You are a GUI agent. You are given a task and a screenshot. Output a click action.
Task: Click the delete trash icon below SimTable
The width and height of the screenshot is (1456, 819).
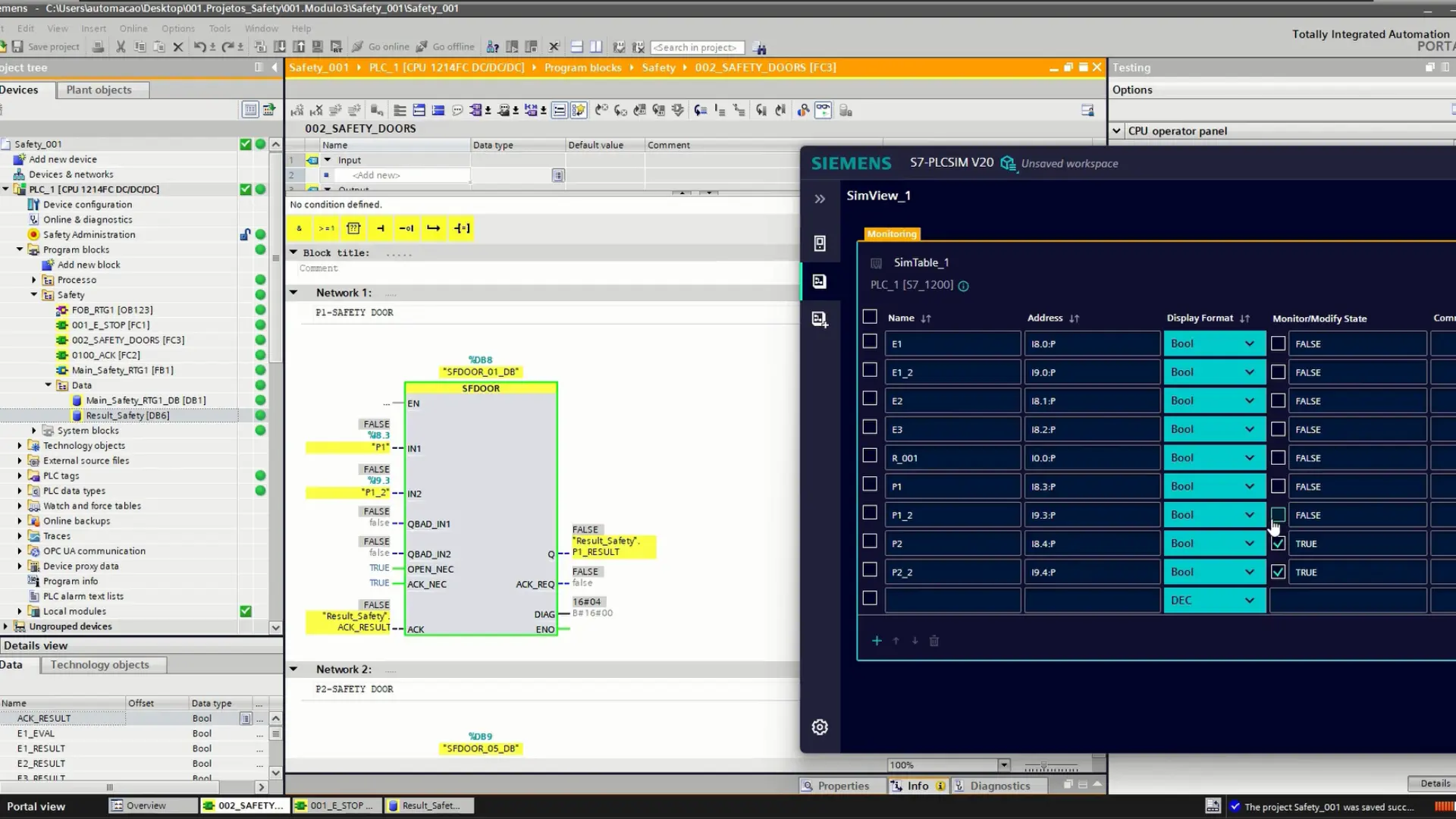tap(934, 641)
